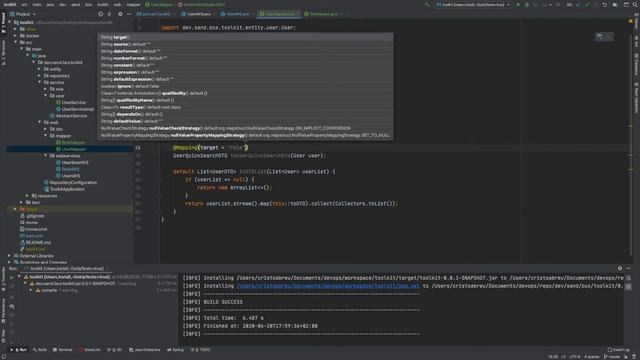Screen dimensions: 640x360
Task: Choose 'dateFormat' from the completion popup
Action: [x=245, y=51]
